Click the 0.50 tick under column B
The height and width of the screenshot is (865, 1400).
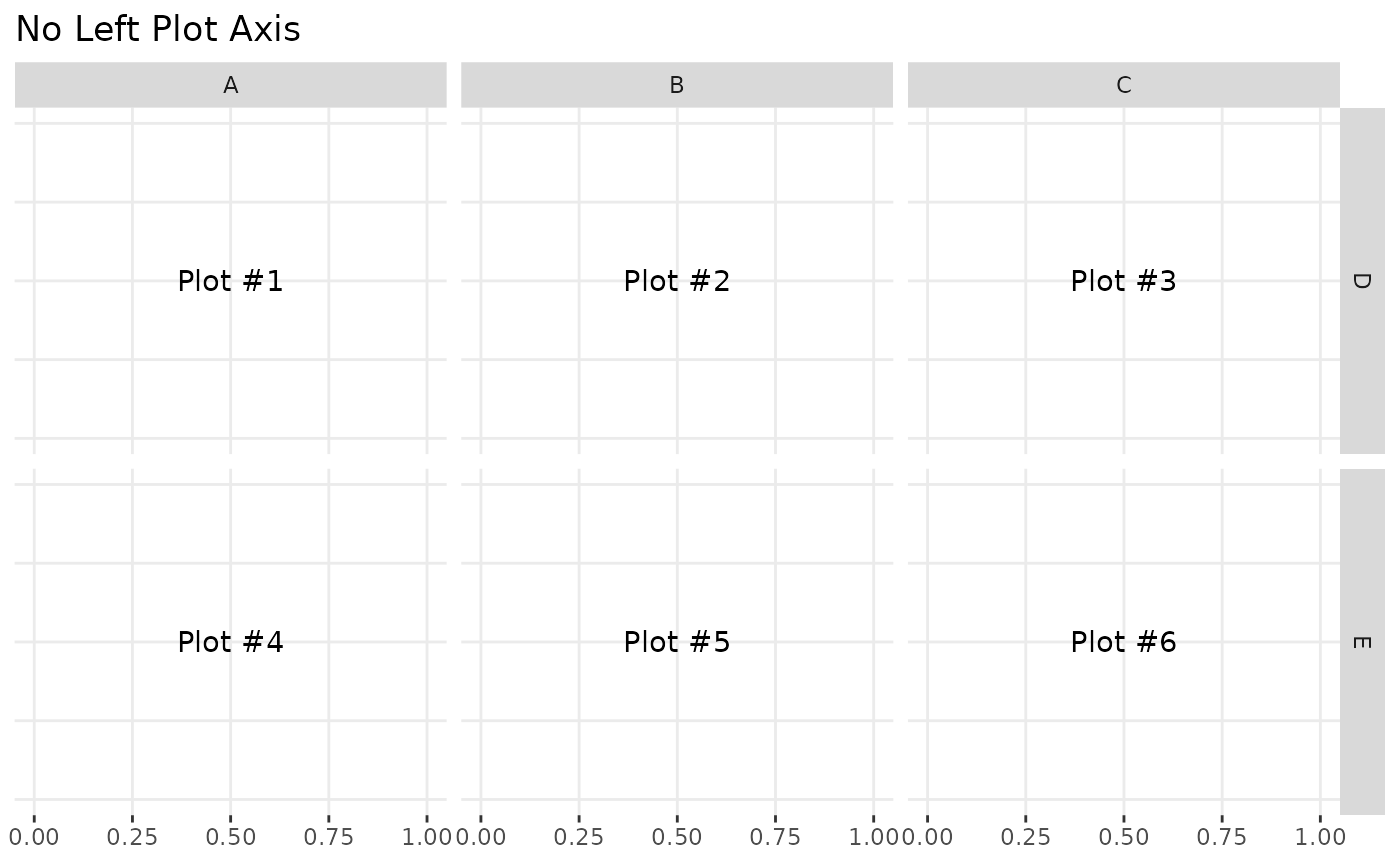[x=676, y=835]
